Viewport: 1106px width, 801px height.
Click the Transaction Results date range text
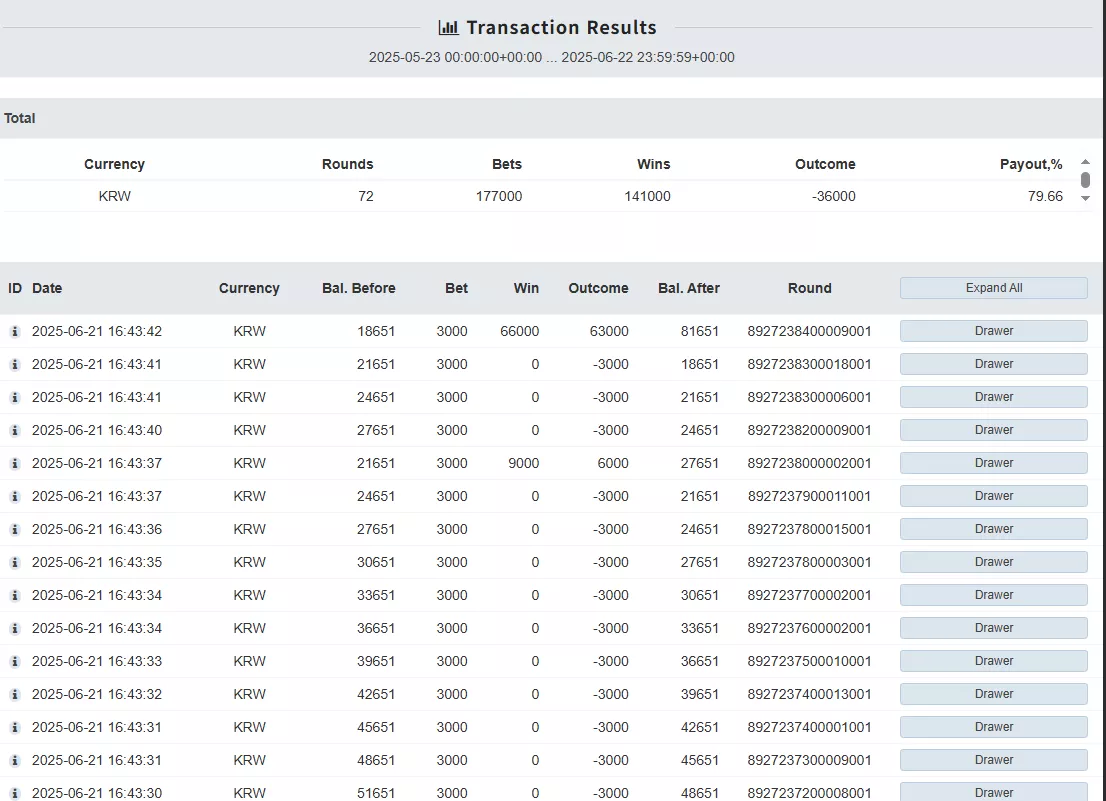point(552,57)
